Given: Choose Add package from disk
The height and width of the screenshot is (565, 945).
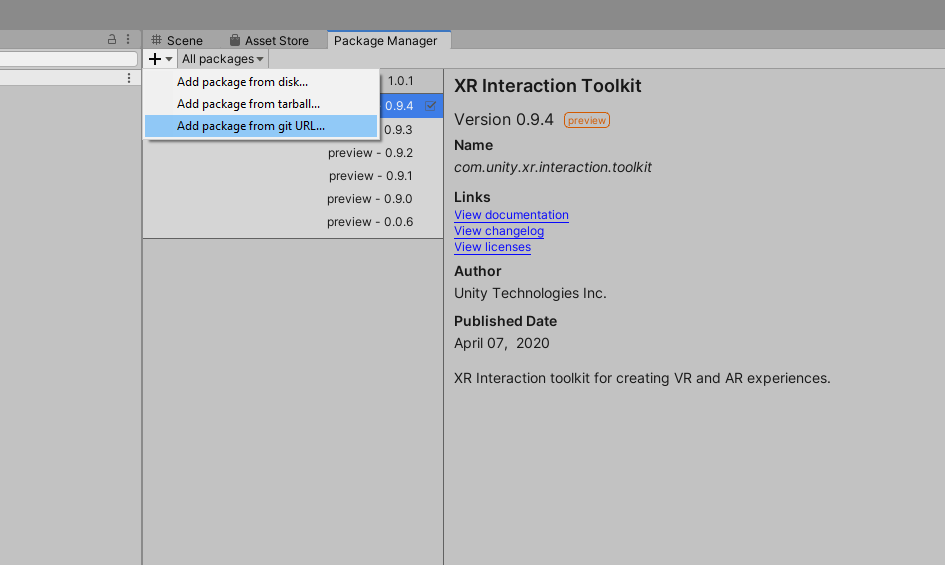Looking at the screenshot, I should [x=242, y=82].
